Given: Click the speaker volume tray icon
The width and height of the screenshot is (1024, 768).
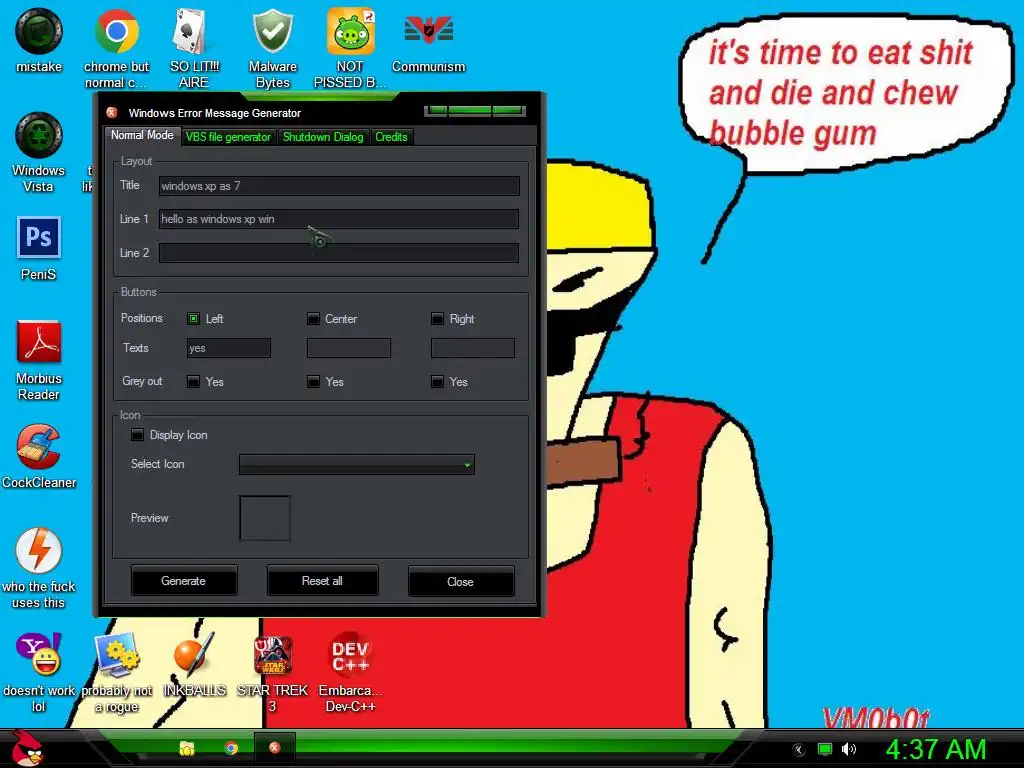Looking at the screenshot, I should (x=848, y=749).
